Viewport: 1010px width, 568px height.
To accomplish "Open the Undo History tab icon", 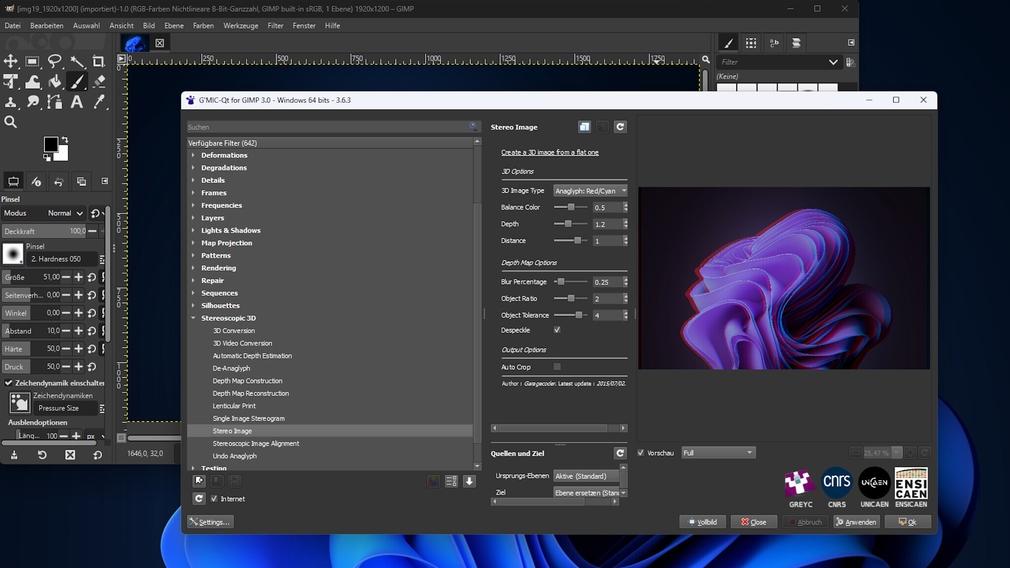I will [59, 182].
